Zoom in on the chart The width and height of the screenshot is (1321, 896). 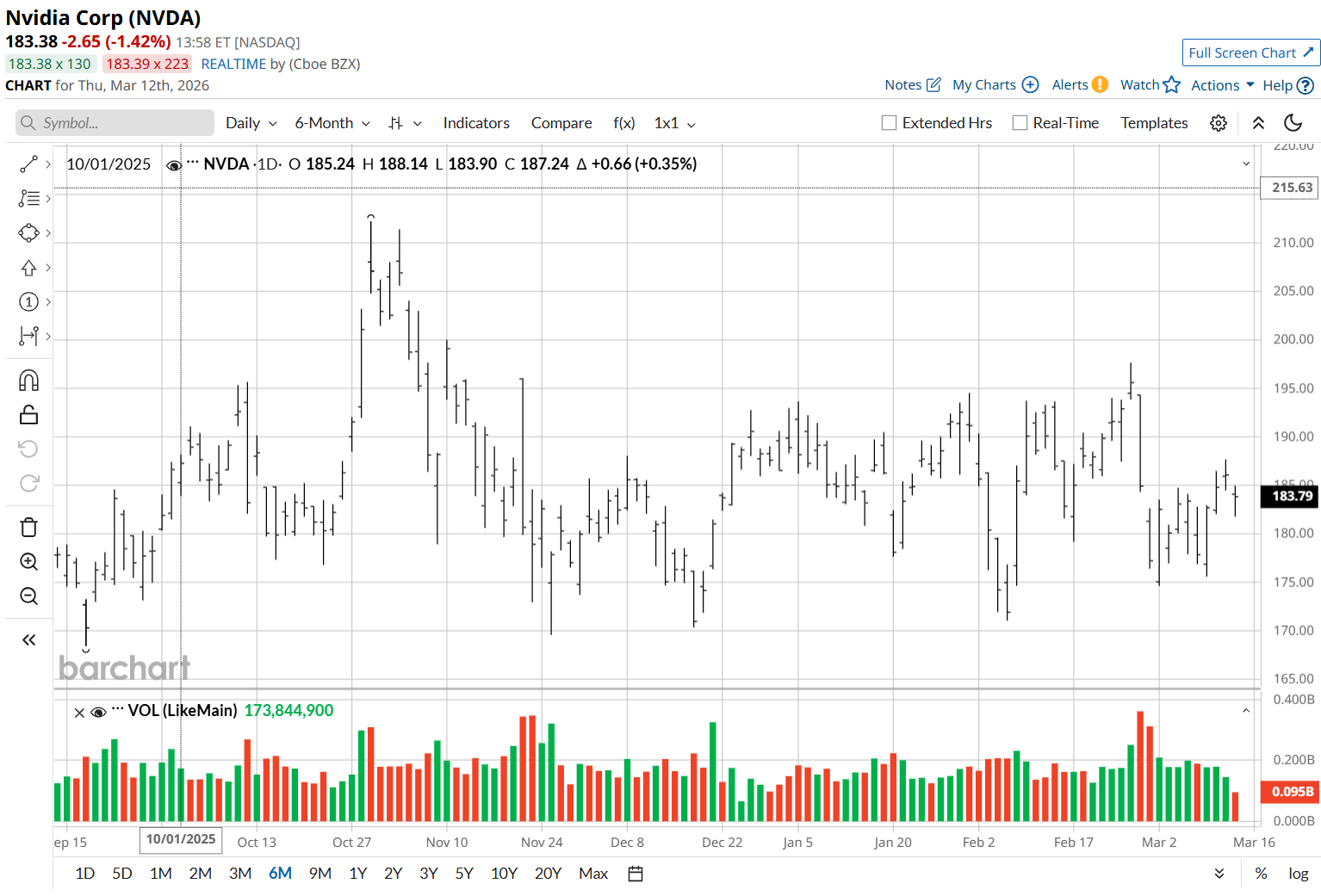click(28, 561)
